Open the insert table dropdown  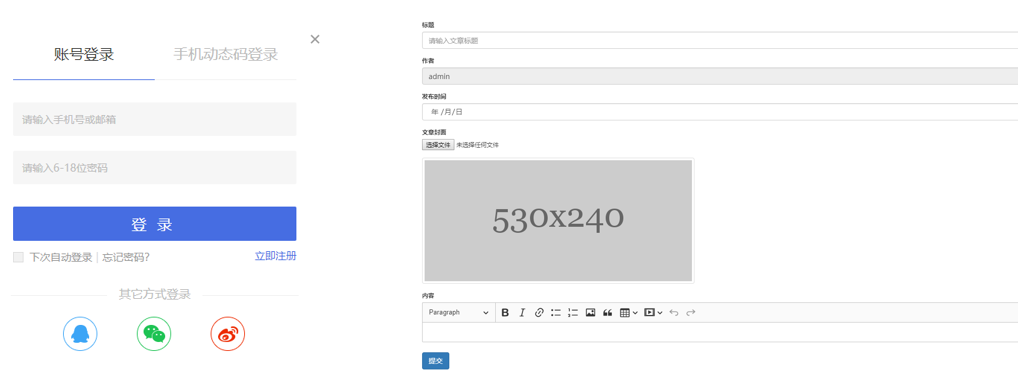[x=628, y=313]
